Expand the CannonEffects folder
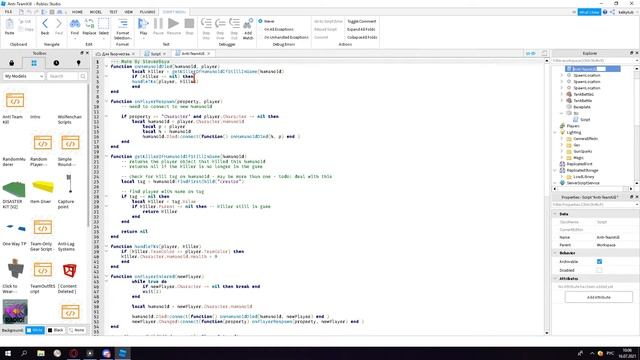The image size is (640, 360). [562, 139]
